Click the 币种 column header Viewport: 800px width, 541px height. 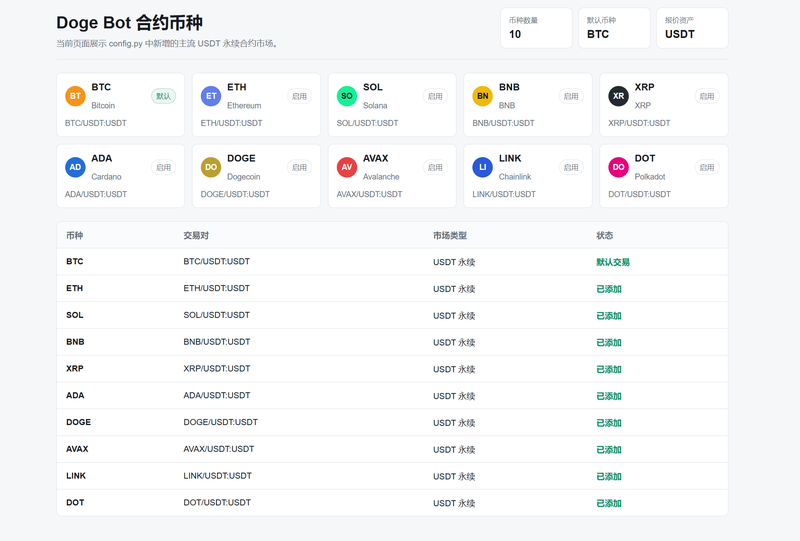pyautogui.click(x=74, y=235)
